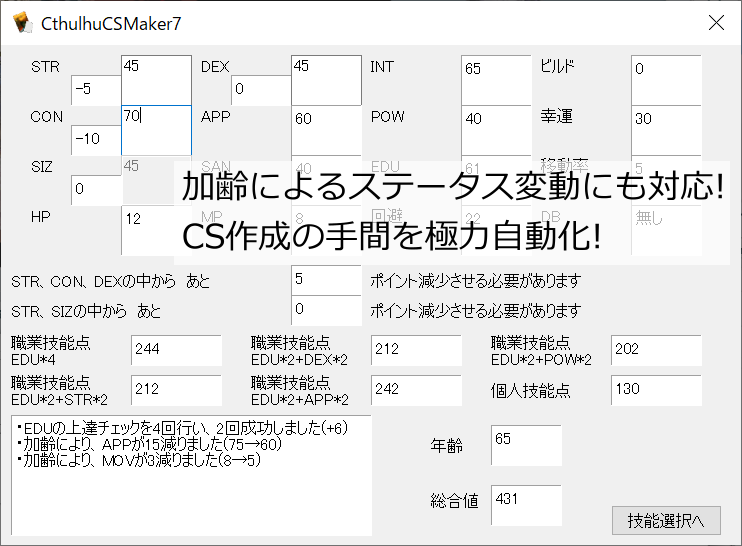Viewport: 742px width, 546px height.
Task: Click the ビルド label
Action: click(557, 66)
